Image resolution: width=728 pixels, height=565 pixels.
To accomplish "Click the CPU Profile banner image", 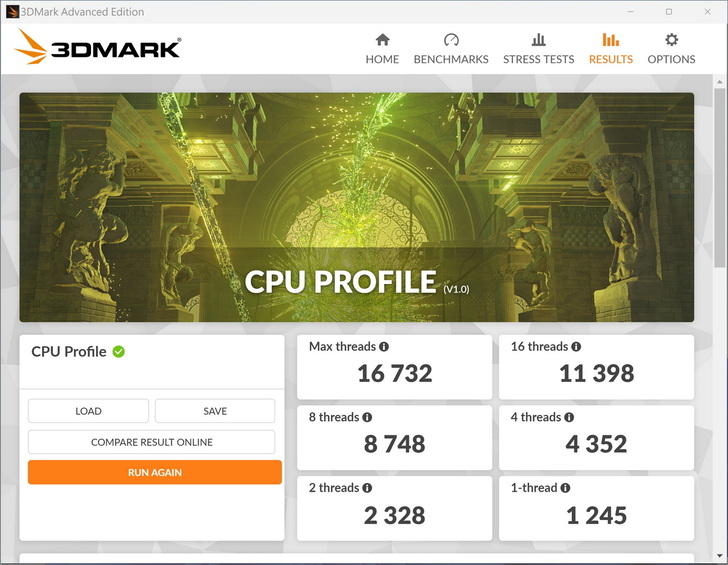I will [357, 207].
